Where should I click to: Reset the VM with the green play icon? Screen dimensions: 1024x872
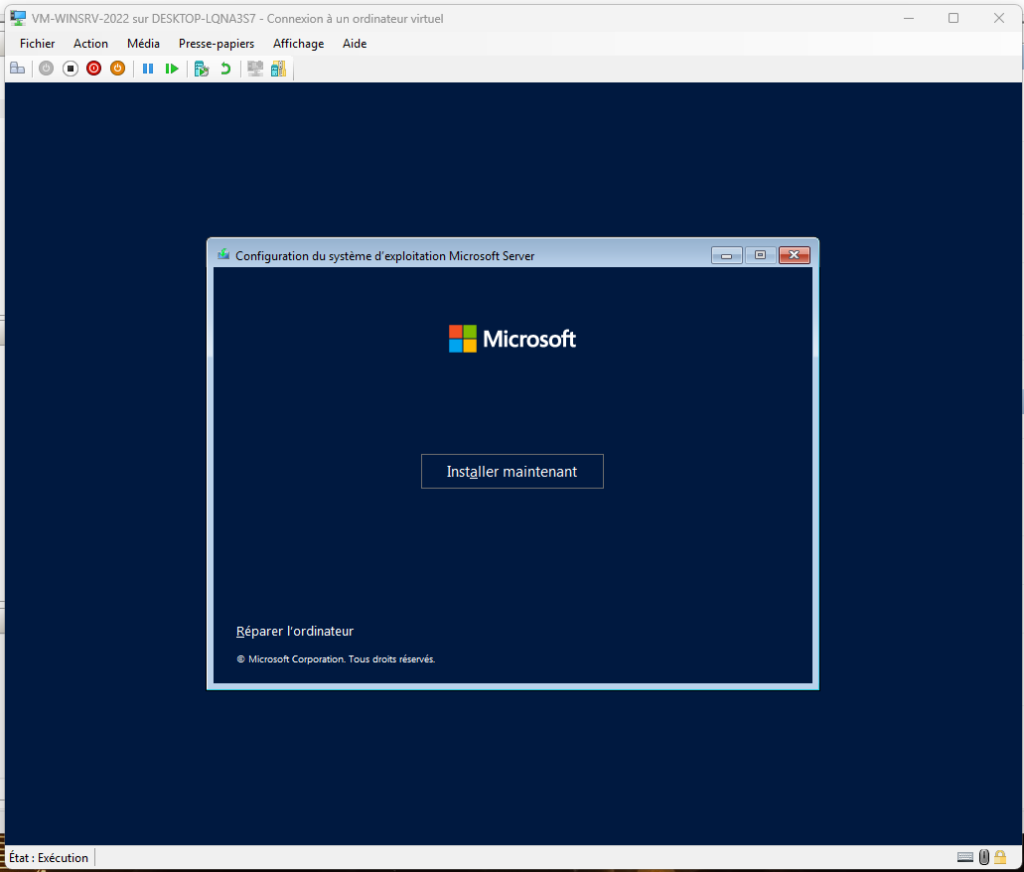point(172,68)
